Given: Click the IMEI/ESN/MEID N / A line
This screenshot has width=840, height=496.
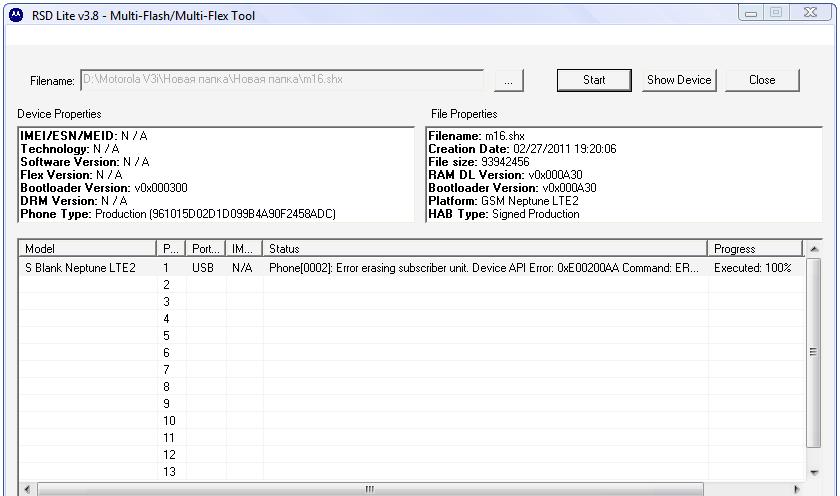Looking at the screenshot, I should tap(84, 136).
